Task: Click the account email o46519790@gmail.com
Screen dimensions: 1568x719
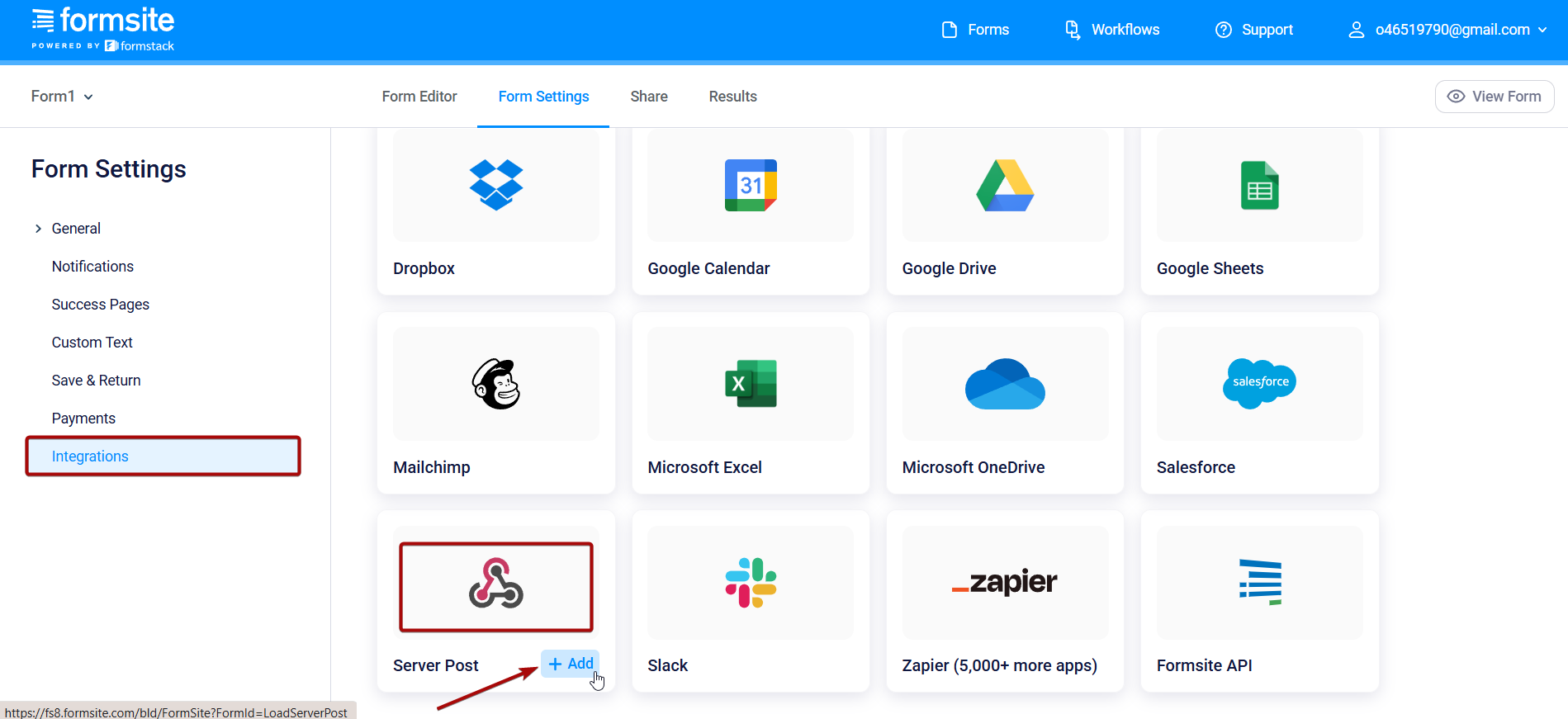Action: 1452,30
